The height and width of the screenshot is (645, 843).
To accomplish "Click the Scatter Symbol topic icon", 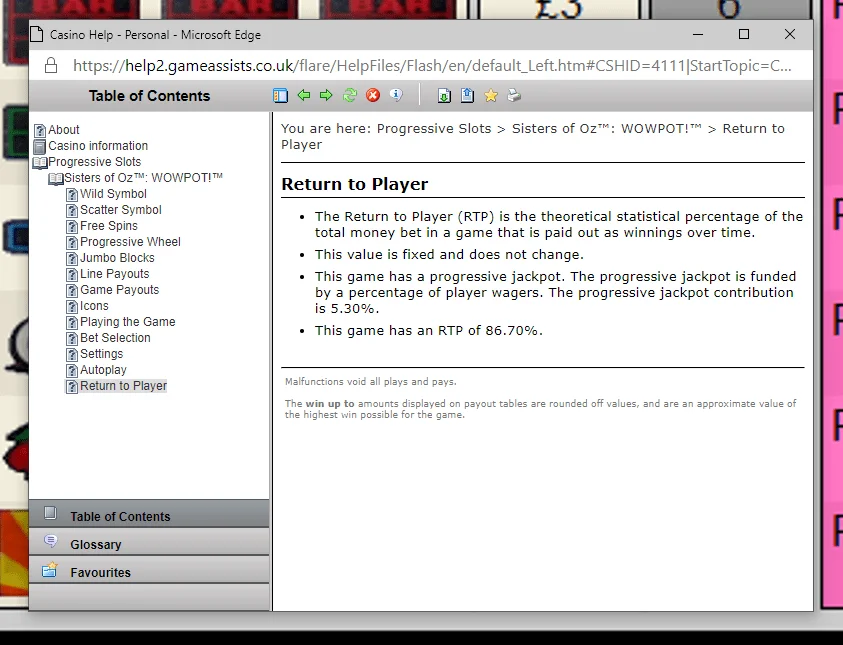I will 72,211.
